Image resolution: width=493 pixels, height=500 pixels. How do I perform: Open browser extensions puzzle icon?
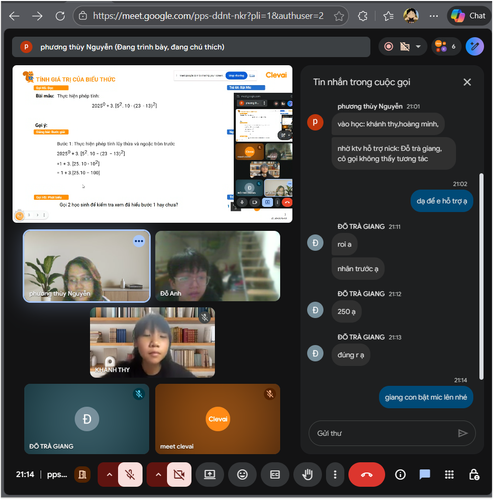[363, 16]
